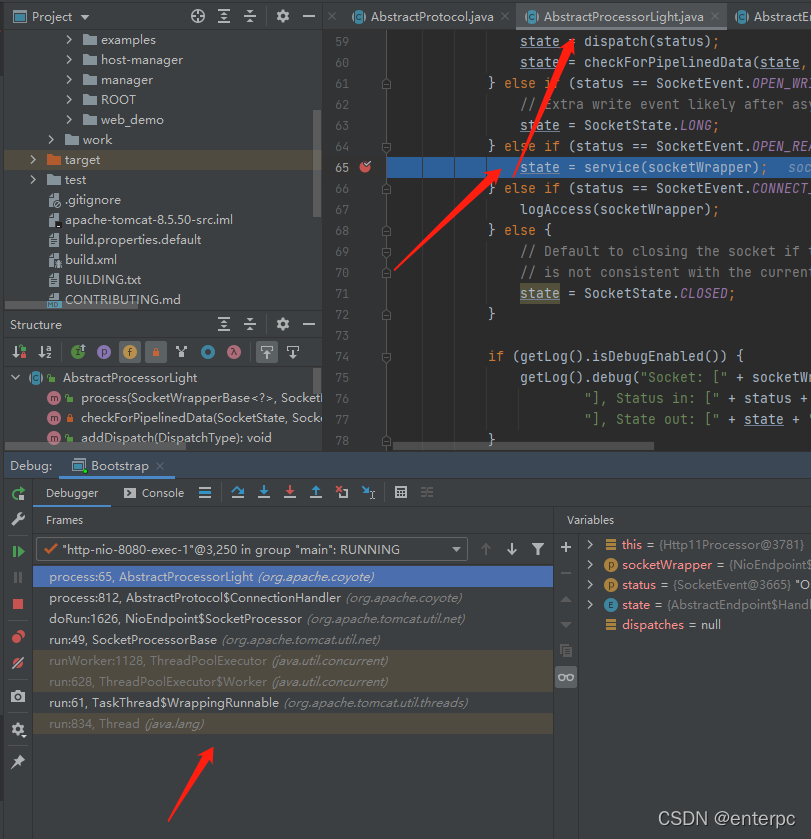The image size is (811, 839).
Task: Open Structure panel settings gear
Action: click(x=282, y=324)
